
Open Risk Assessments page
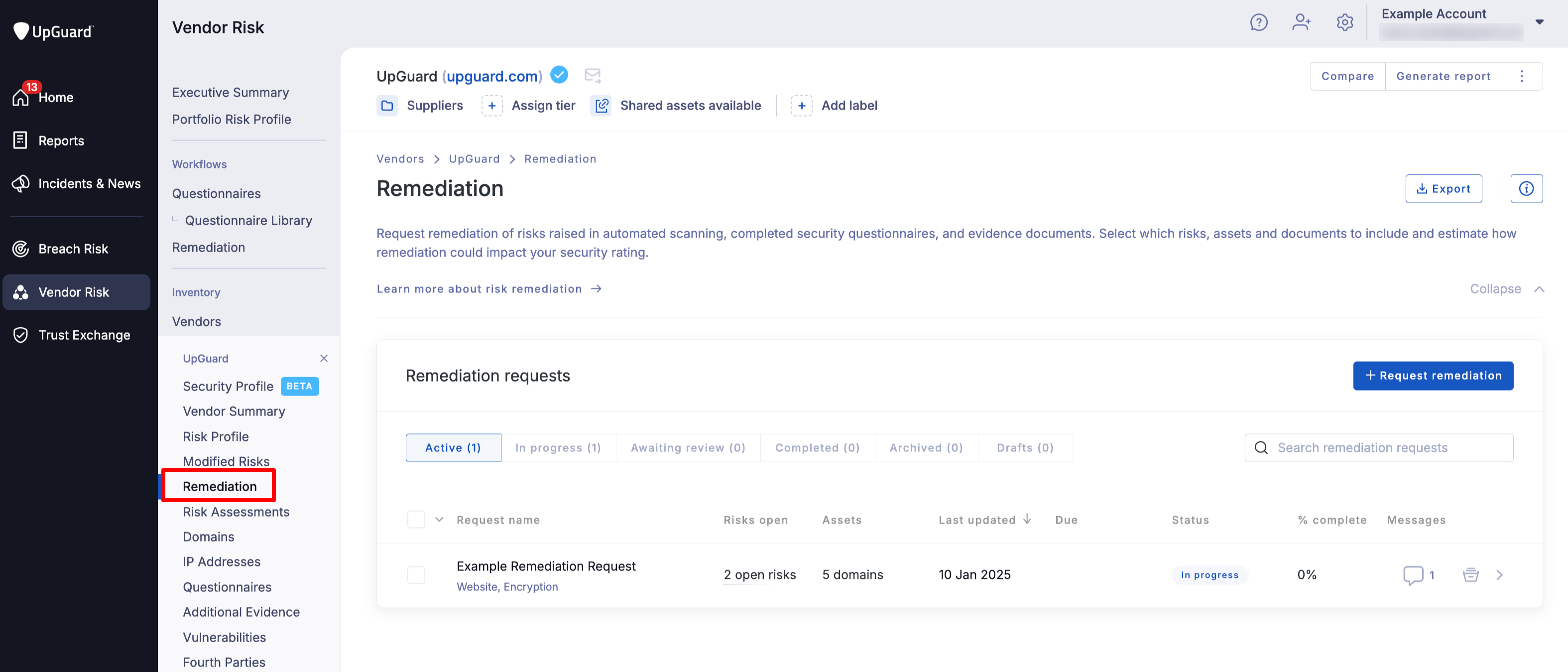pos(236,512)
